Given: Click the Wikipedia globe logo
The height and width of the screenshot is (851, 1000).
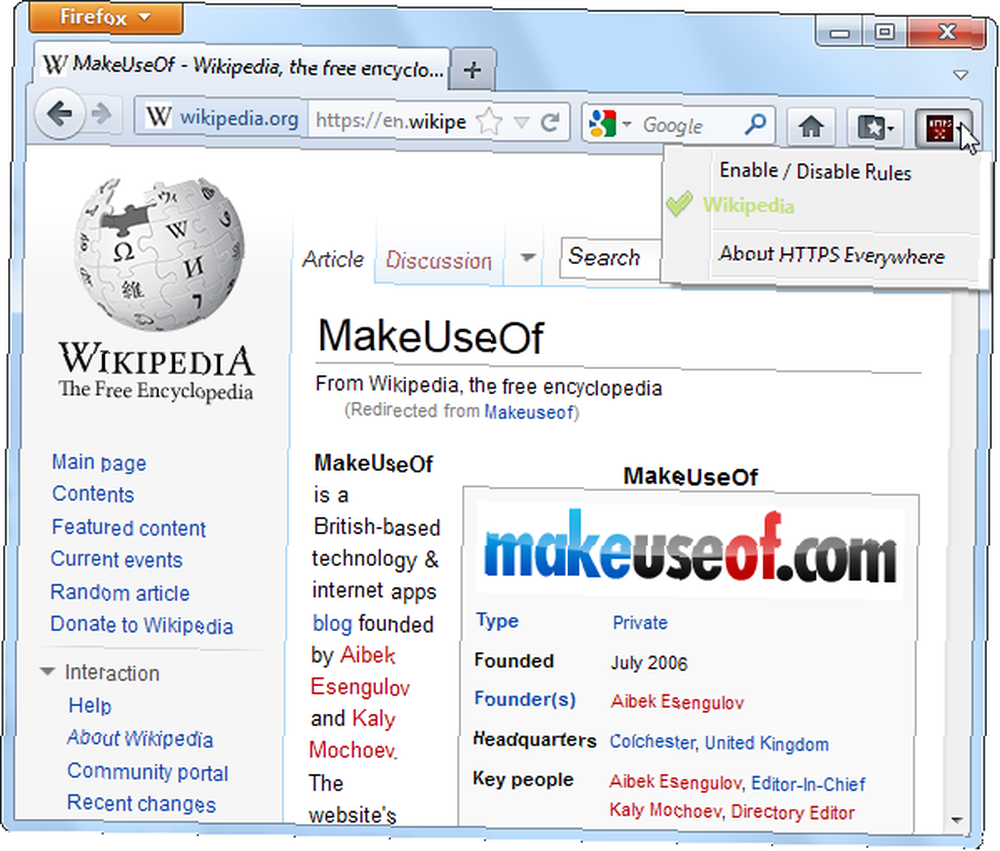Looking at the screenshot, I should 157,255.
